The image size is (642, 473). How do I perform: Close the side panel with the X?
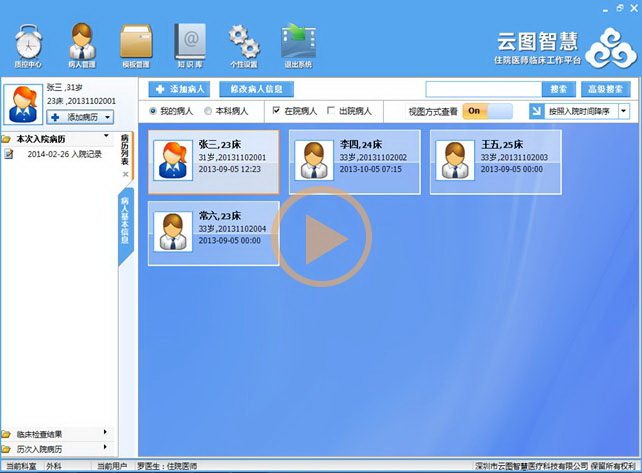pos(126,174)
